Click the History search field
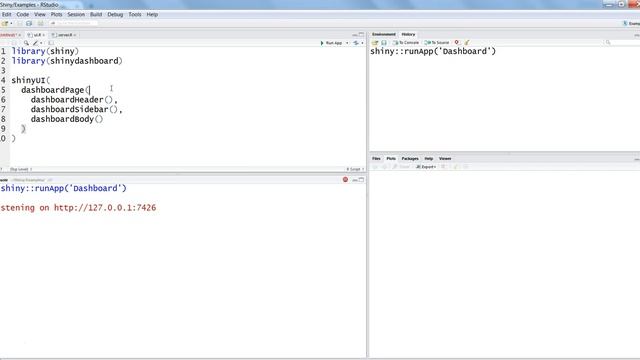Image resolution: width=640 pixels, height=360 pixels. [622, 42]
